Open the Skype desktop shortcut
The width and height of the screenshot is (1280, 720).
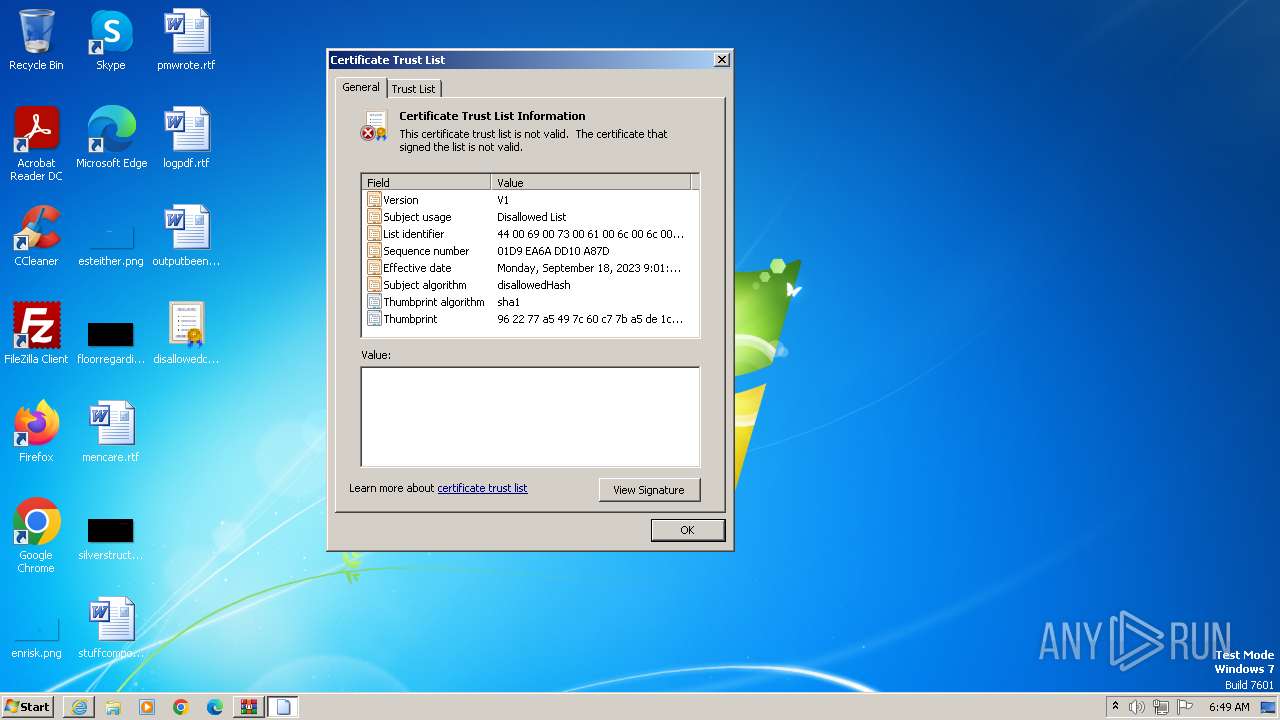pos(110,40)
